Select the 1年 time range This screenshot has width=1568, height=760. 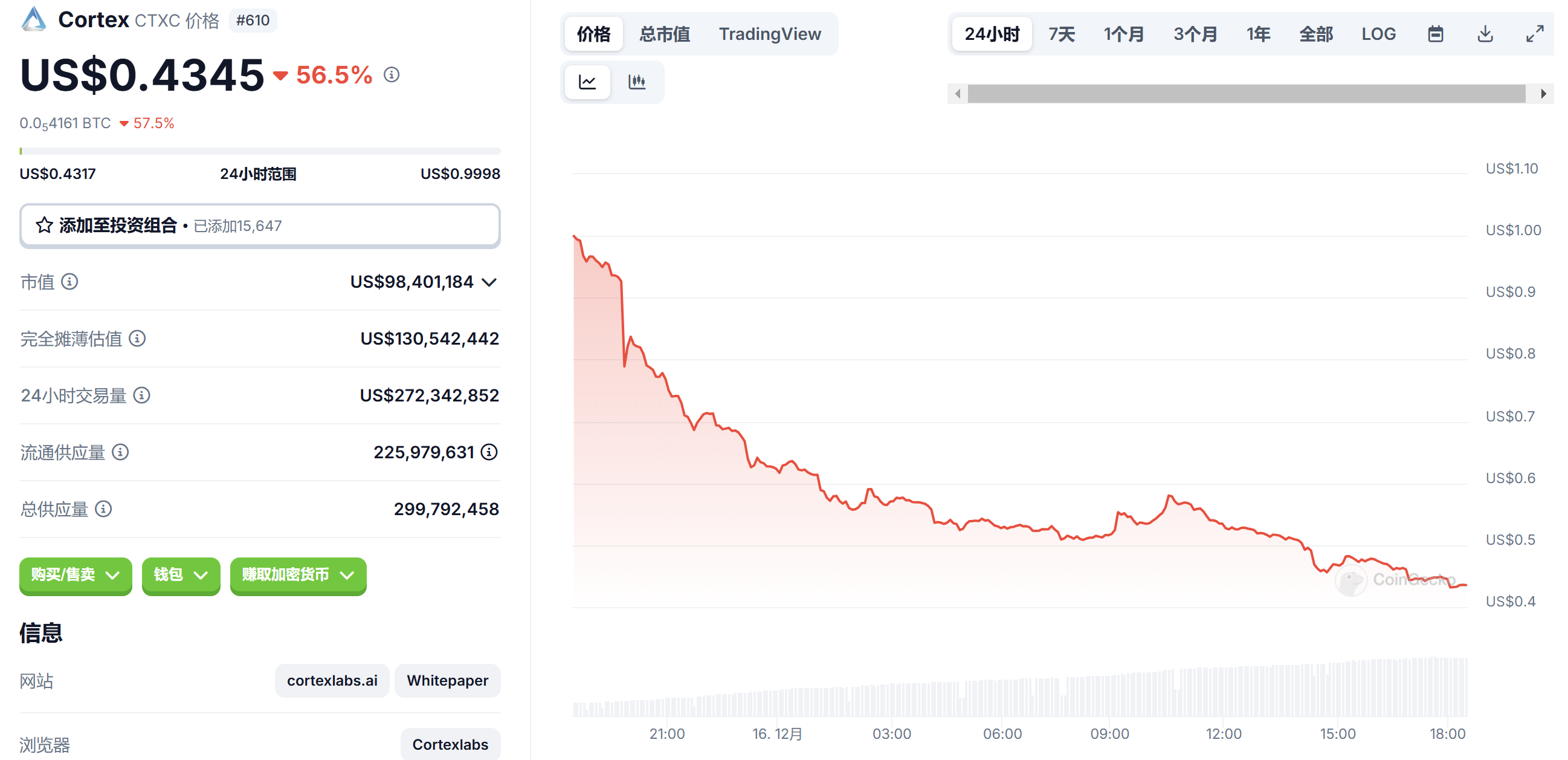(x=1257, y=34)
